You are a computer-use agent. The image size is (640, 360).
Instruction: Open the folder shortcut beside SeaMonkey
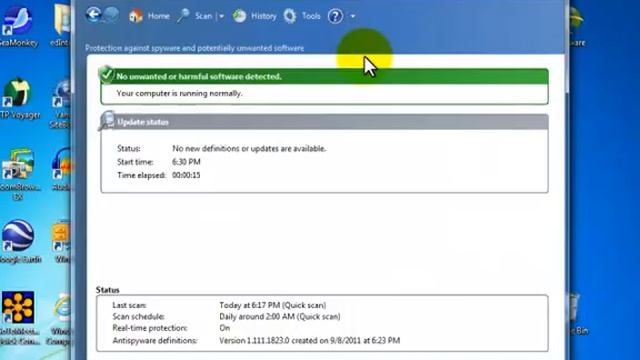pos(61,24)
